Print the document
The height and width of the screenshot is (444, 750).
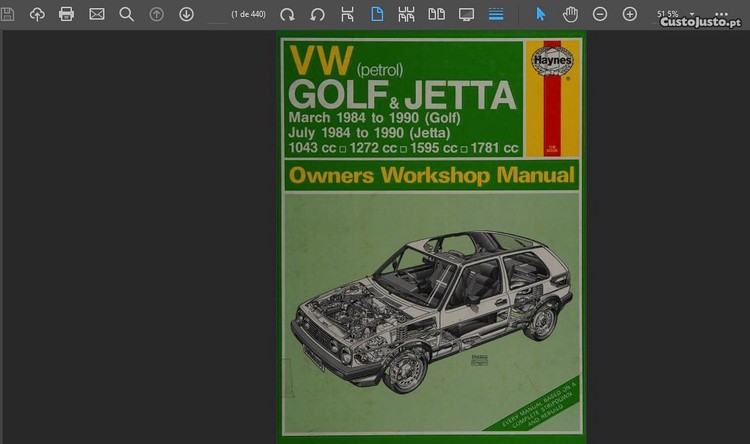[67, 14]
